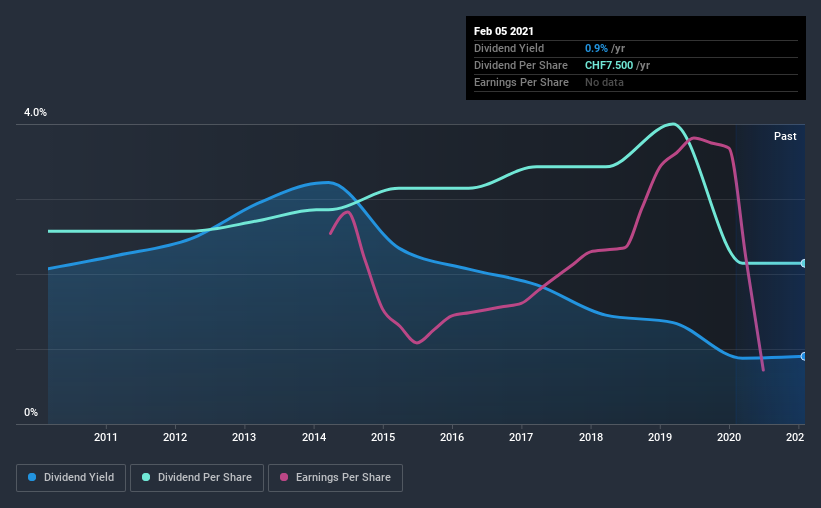Click the teal Dividend Per Share legend dot
Viewport: 821px width, 508px height.
pyautogui.click(x=146, y=477)
